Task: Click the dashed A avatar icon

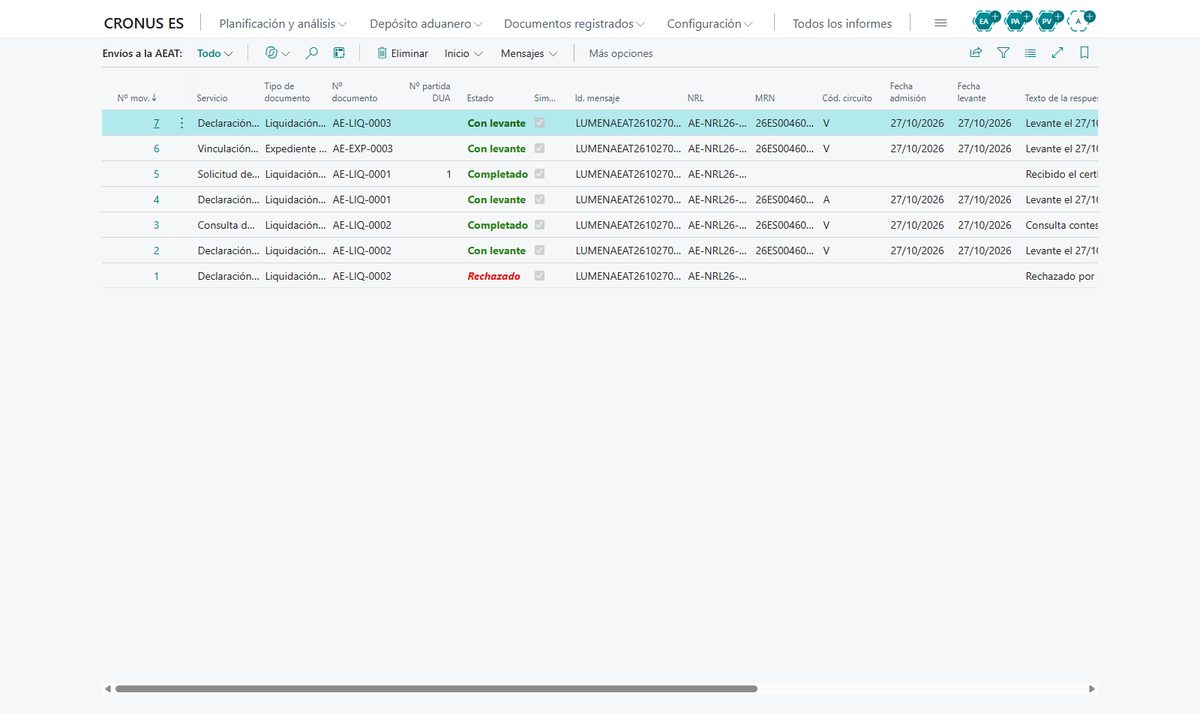Action: coord(1079,20)
